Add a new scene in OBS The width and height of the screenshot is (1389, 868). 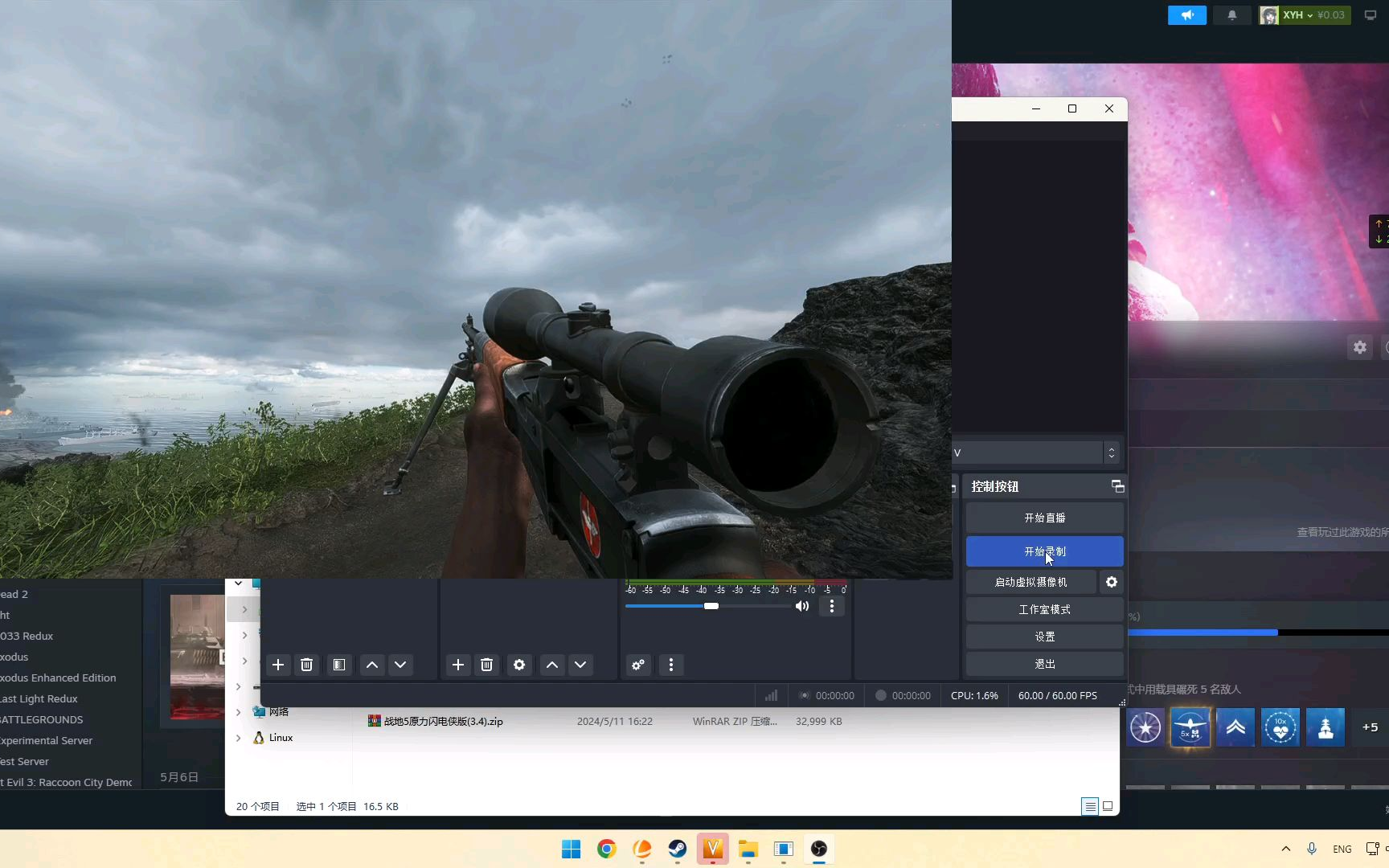(278, 665)
